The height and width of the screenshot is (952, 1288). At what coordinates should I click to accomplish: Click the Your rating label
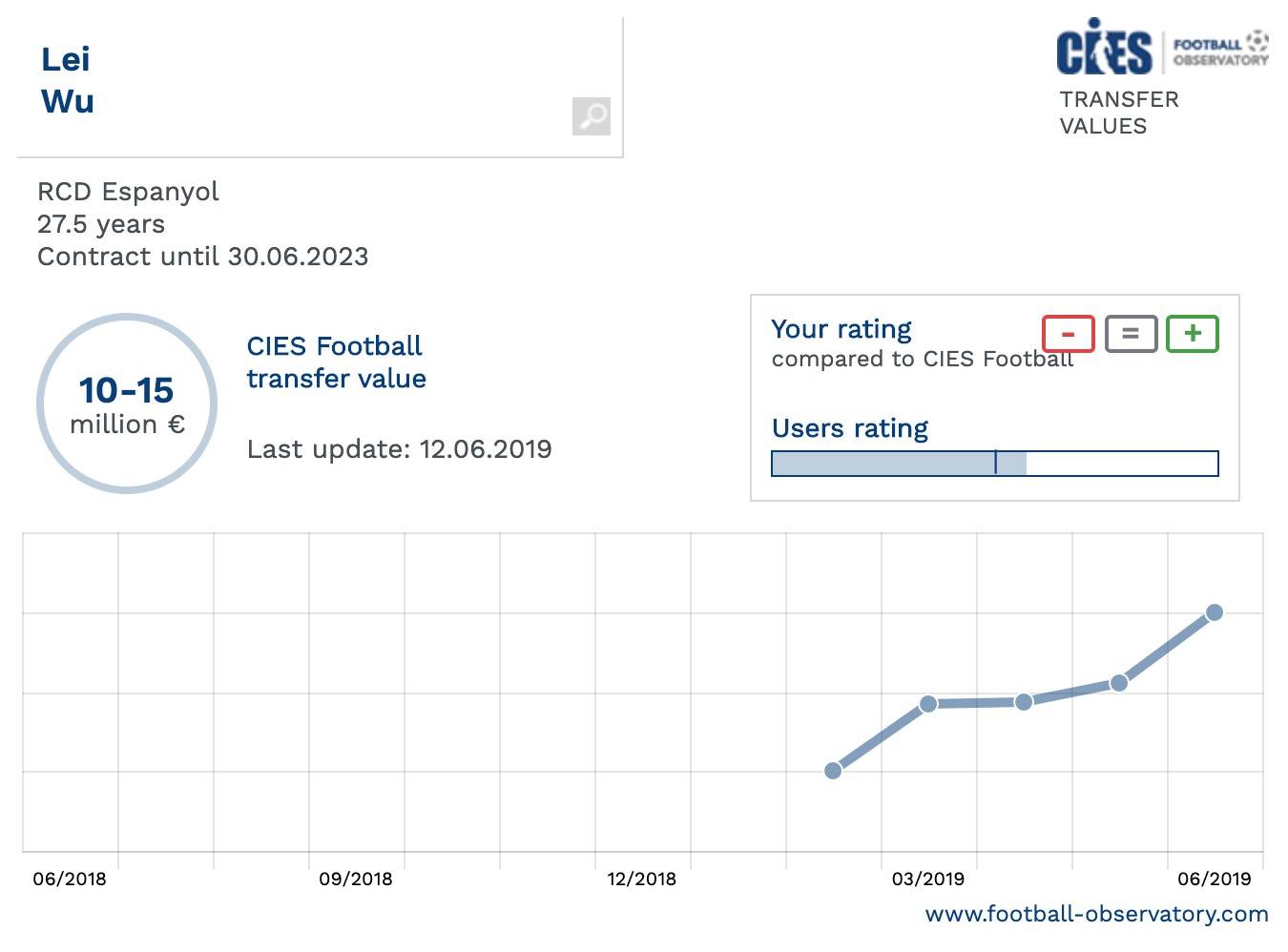click(841, 329)
